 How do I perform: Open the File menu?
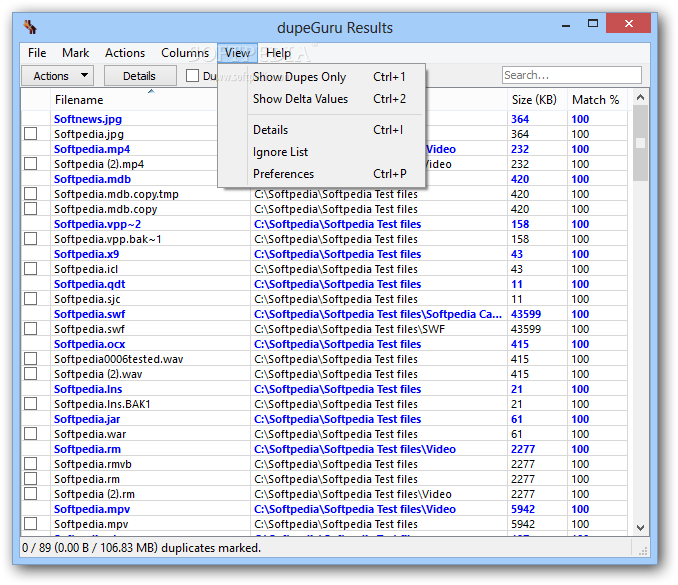37,53
